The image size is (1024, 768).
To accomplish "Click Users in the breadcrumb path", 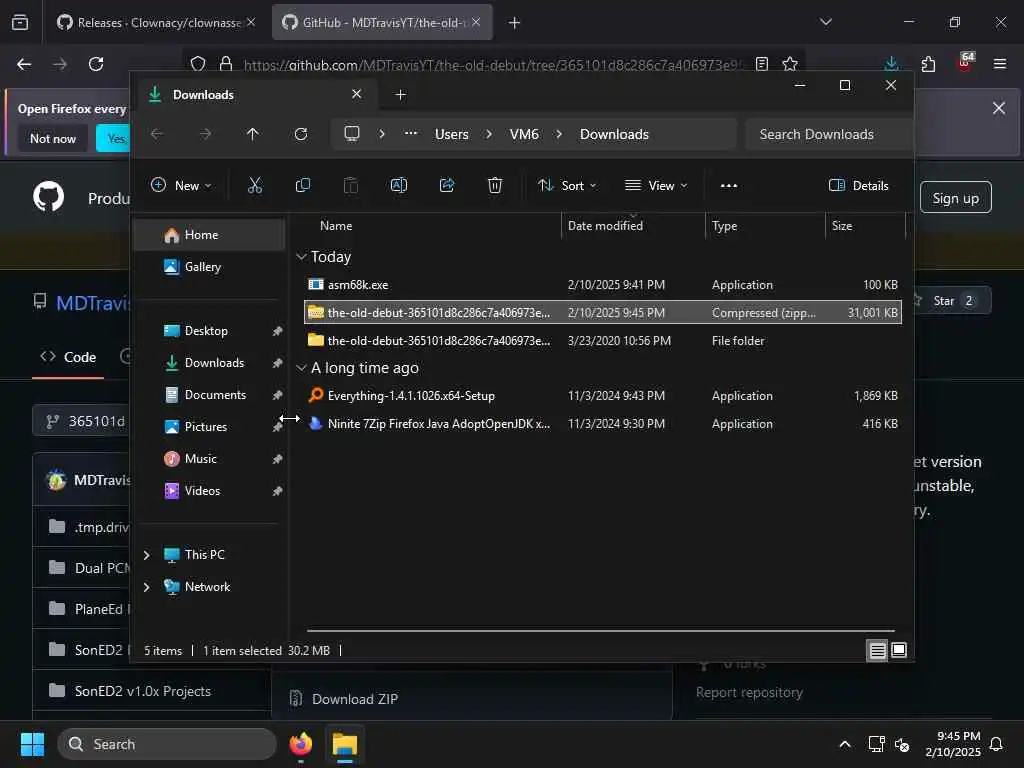I will pyautogui.click(x=452, y=134).
